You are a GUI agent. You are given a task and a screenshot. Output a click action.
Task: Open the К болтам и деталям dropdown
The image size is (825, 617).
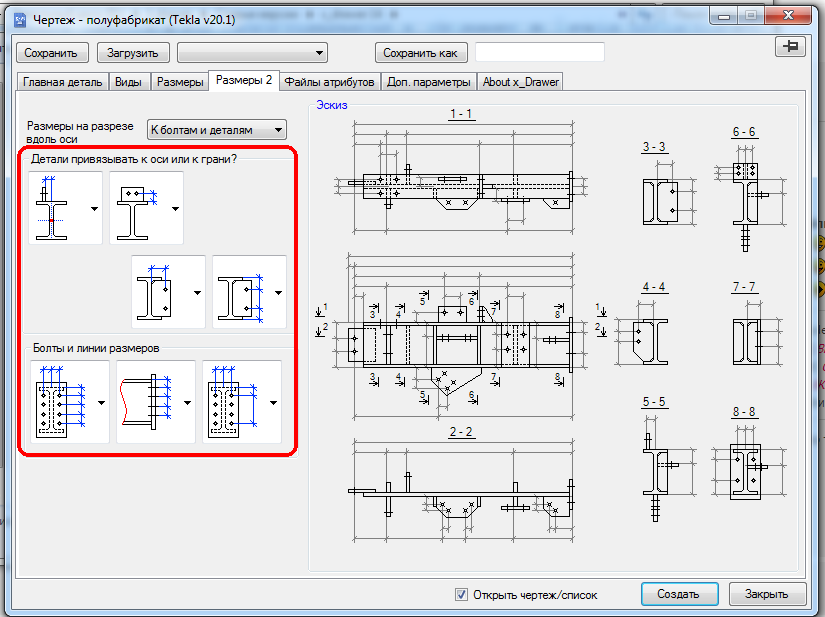(x=216, y=129)
